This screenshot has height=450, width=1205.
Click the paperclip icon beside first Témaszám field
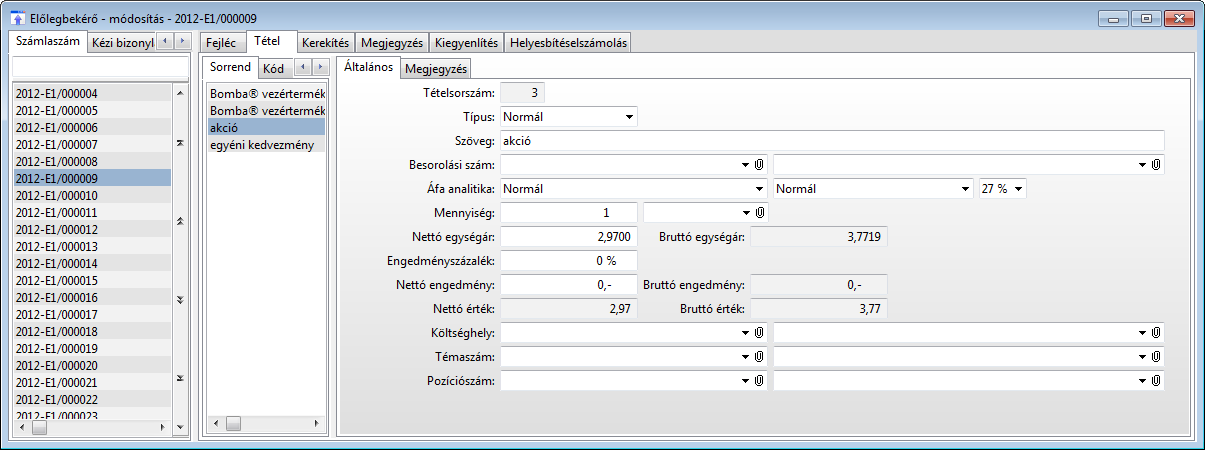[759, 356]
